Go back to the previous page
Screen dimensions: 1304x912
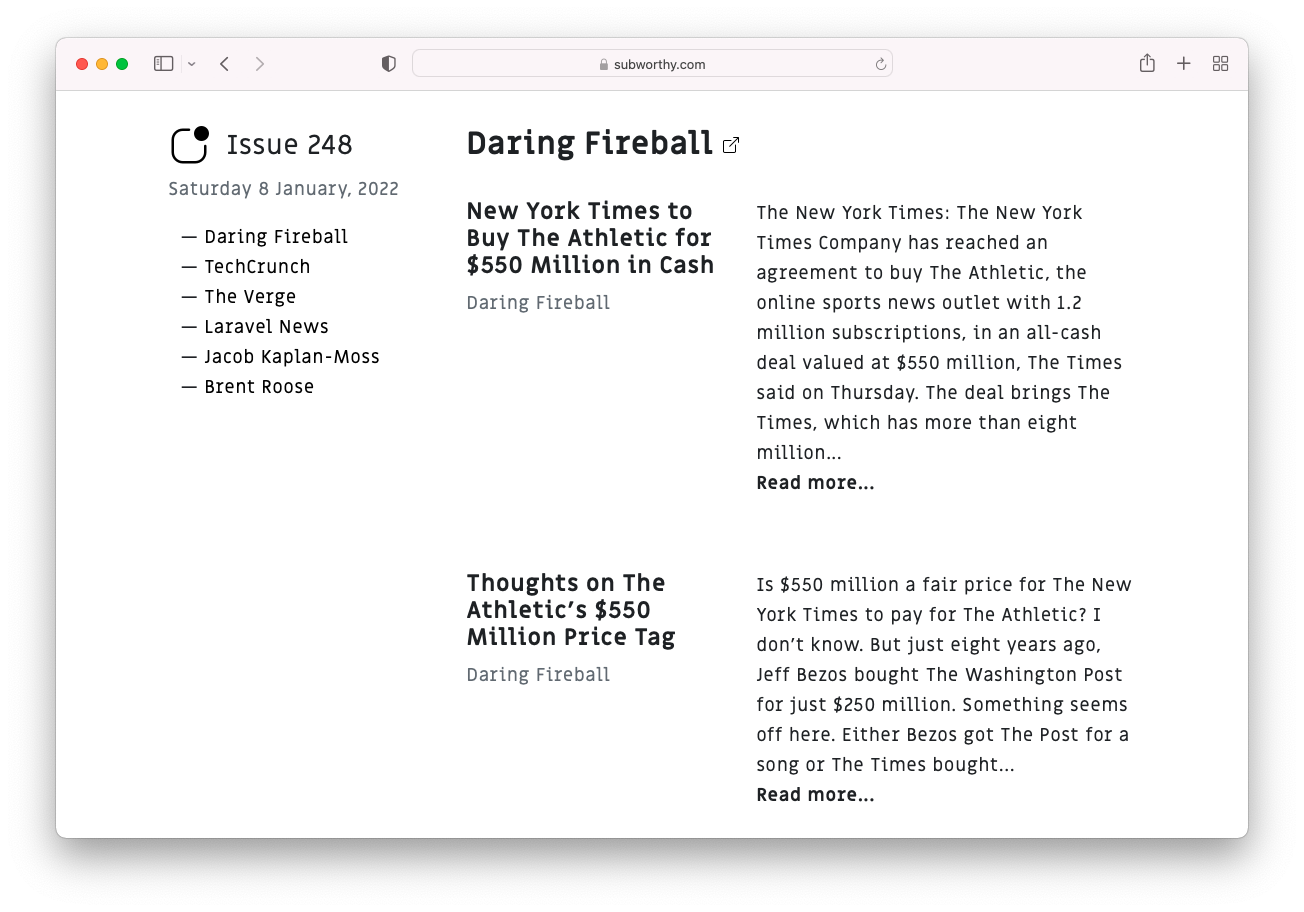pyautogui.click(x=225, y=64)
